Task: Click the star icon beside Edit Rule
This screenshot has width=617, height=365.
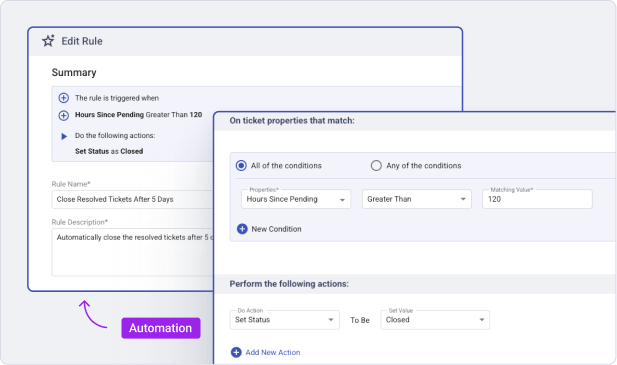Action: 48,41
